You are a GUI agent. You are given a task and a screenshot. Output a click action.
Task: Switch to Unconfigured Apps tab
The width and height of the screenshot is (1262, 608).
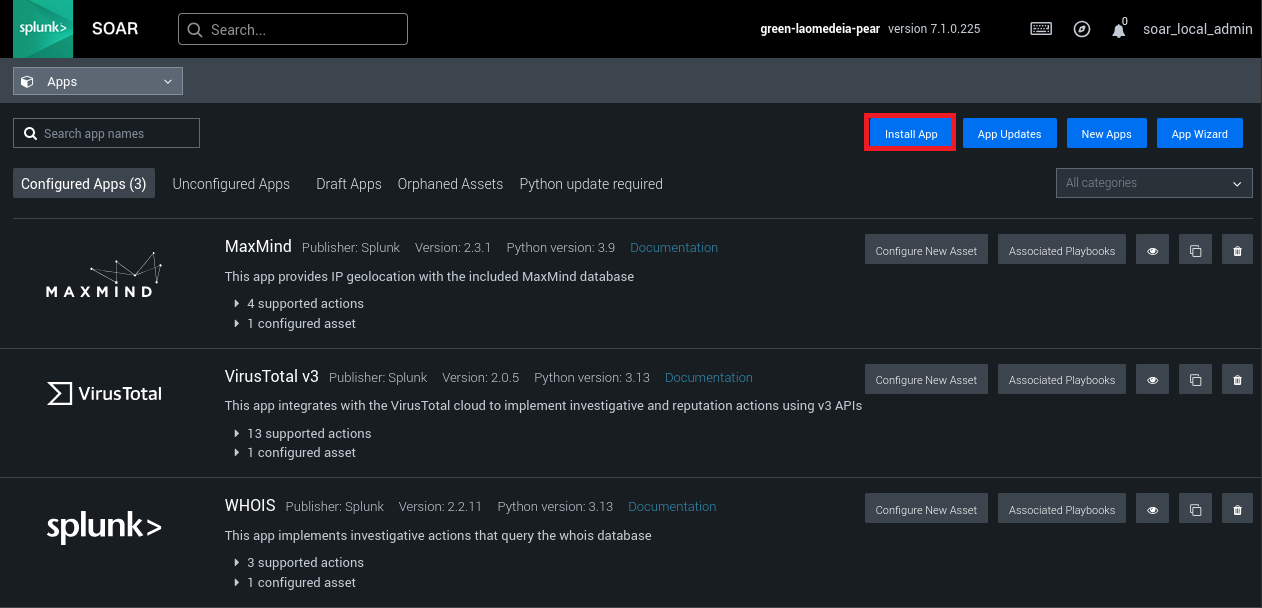click(231, 184)
